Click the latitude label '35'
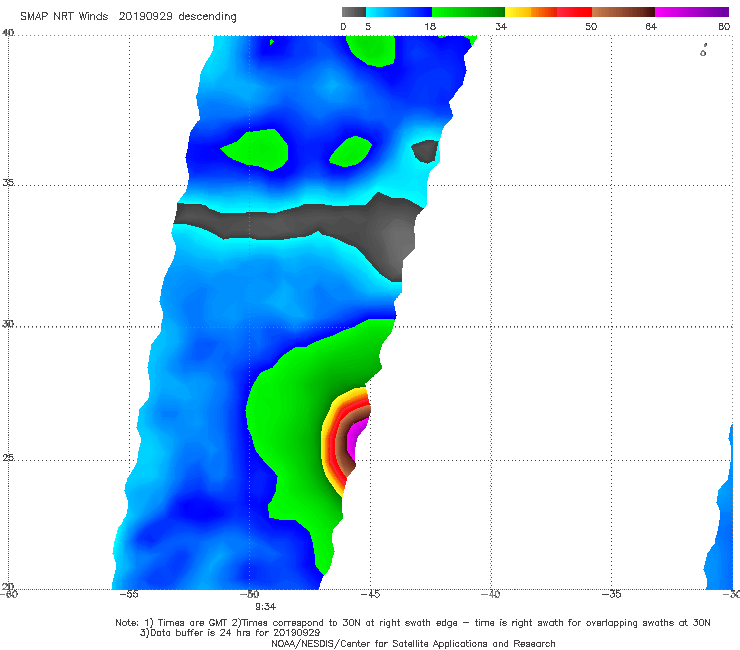The width and height of the screenshot is (740, 650). [x=8, y=183]
